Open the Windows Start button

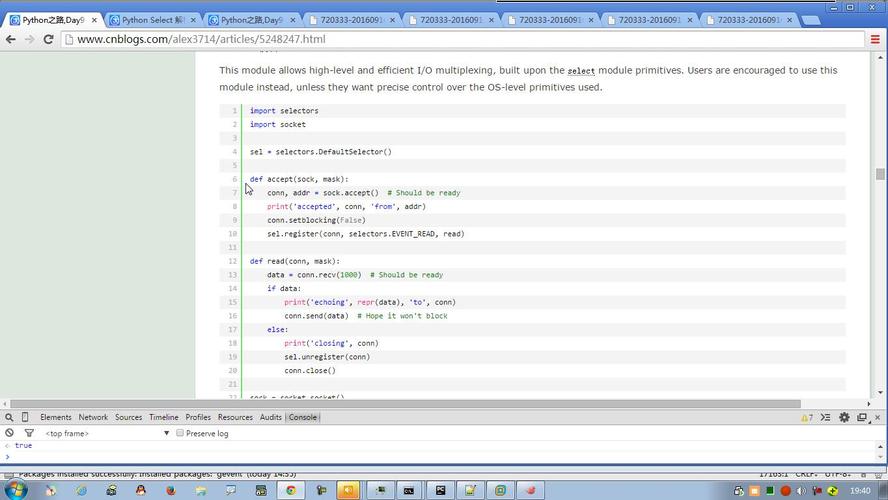click(17, 490)
